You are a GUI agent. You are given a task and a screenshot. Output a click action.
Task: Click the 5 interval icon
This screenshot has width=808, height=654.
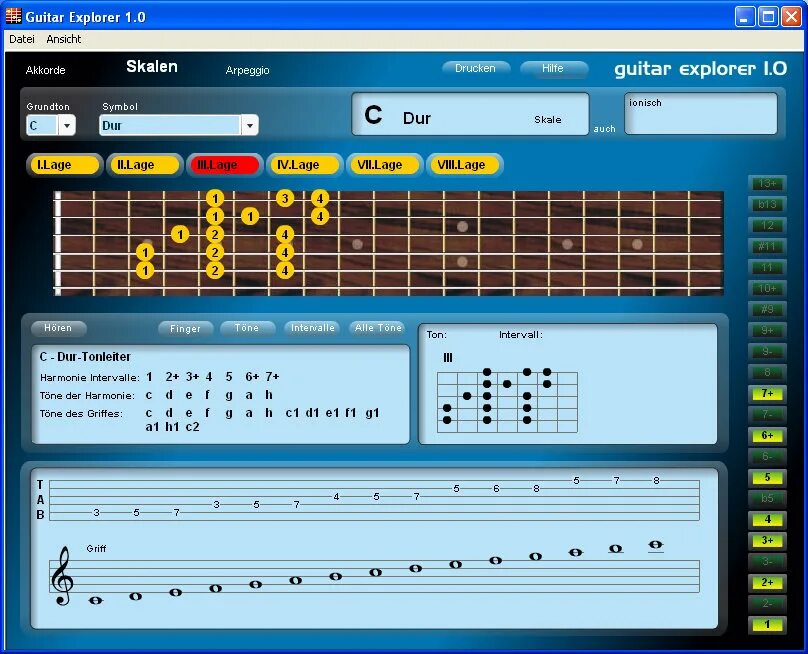tap(766, 477)
